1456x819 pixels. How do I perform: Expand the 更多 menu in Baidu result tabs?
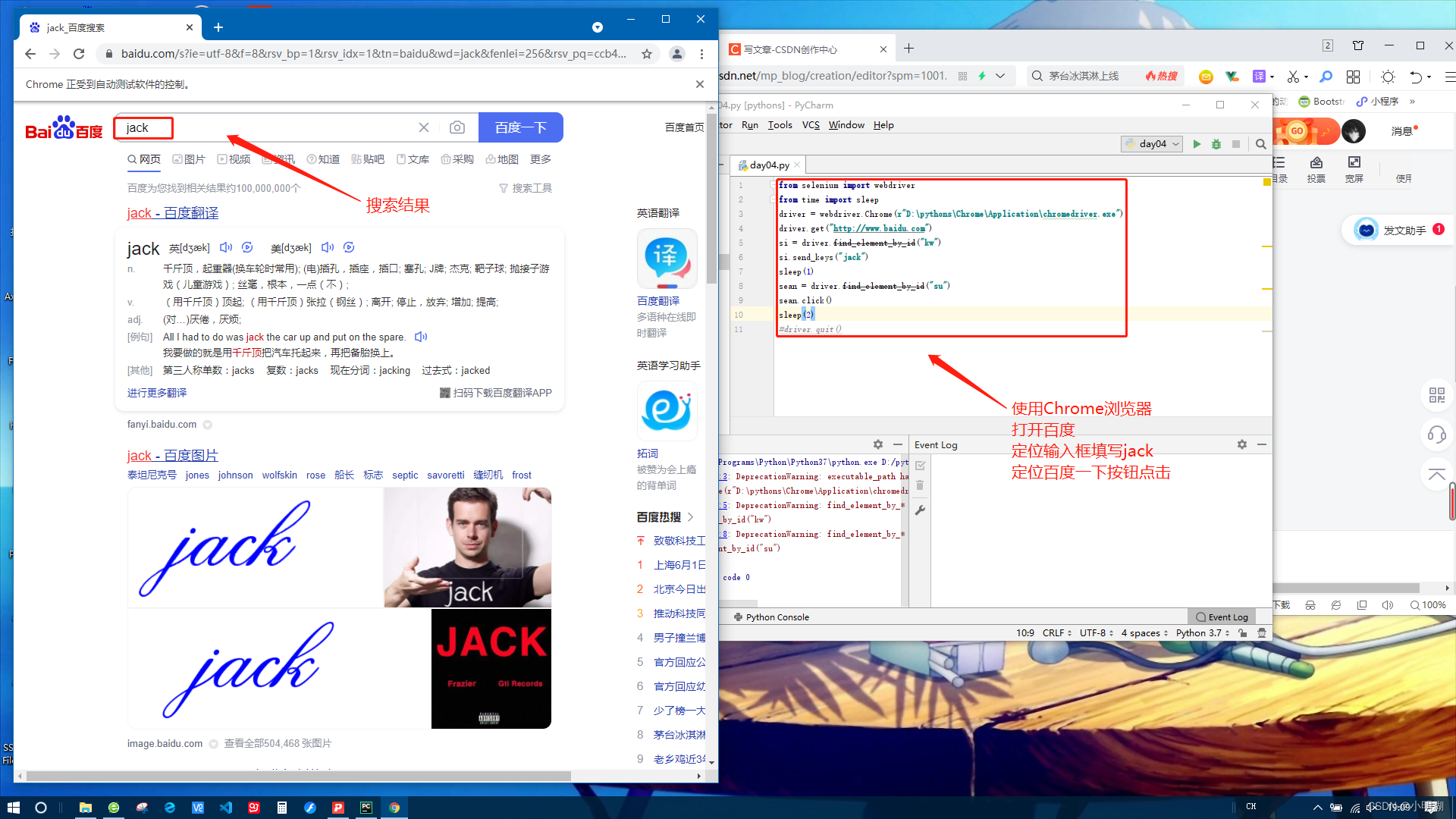coord(541,159)
